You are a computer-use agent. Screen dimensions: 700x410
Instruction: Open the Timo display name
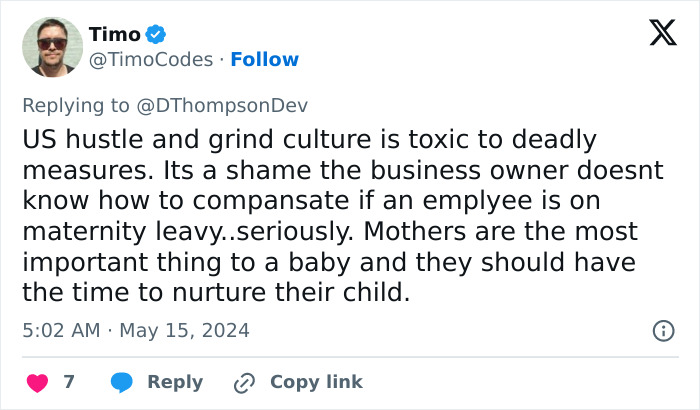114,35
